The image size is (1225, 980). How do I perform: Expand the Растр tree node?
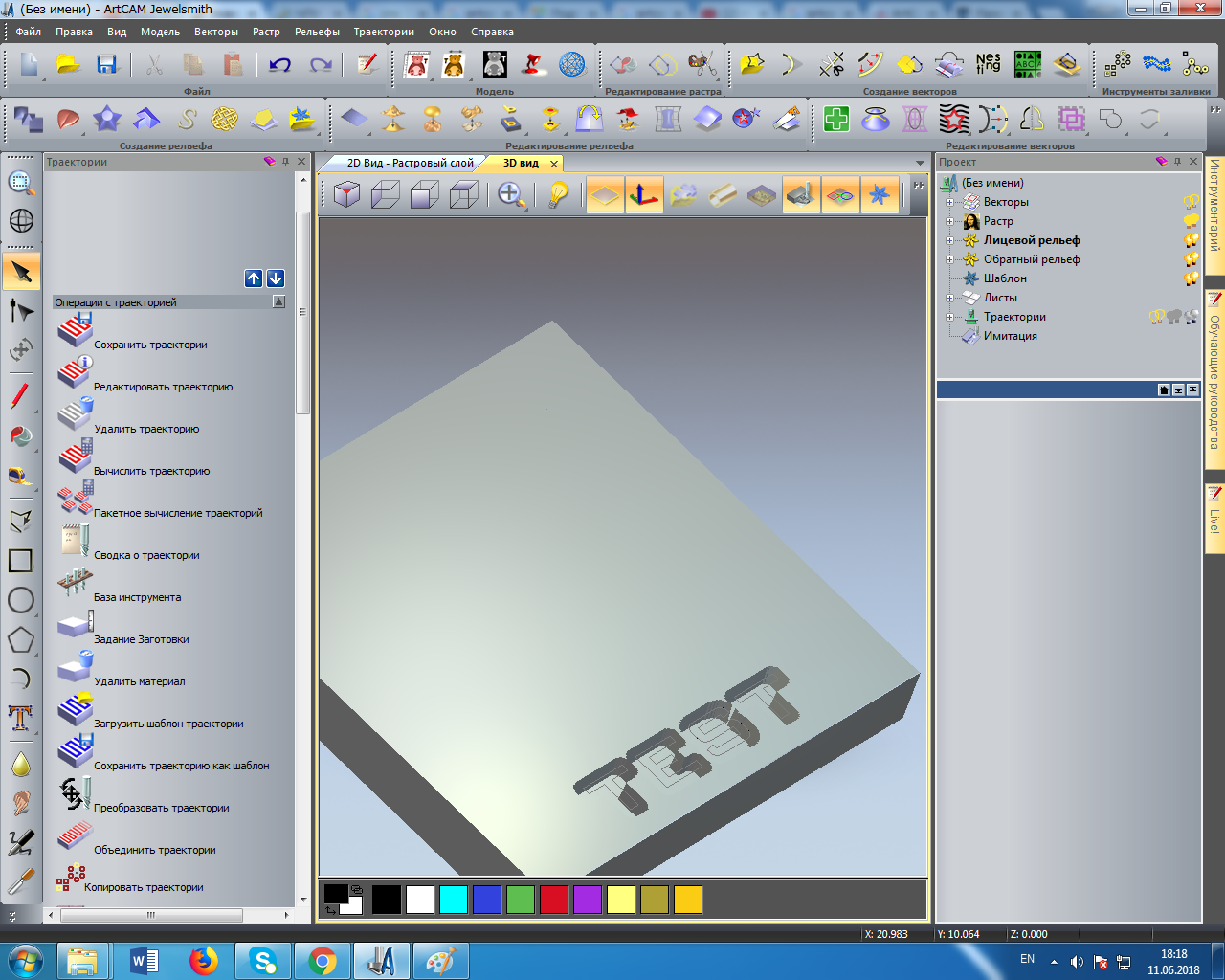pos(949,221)
